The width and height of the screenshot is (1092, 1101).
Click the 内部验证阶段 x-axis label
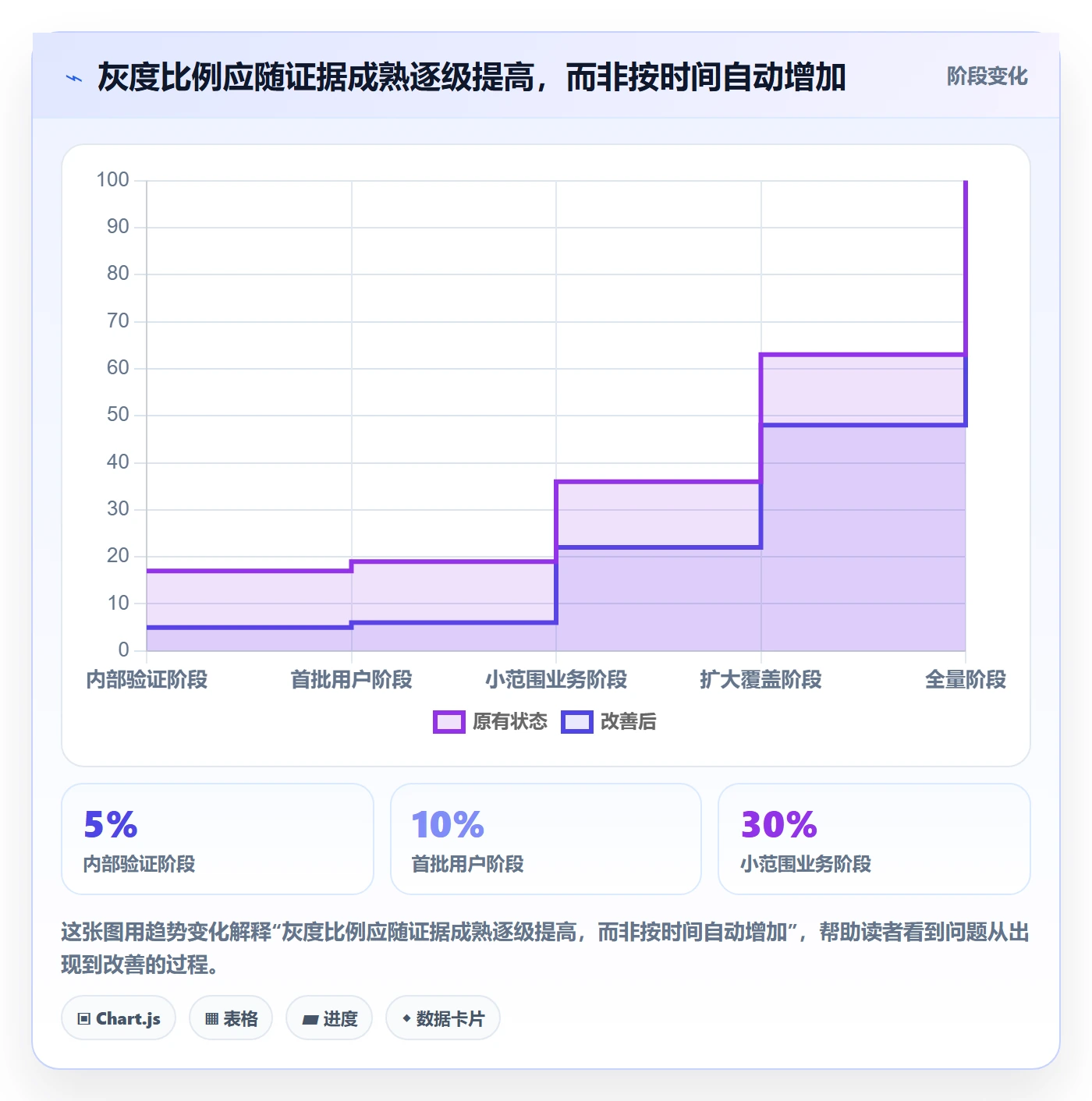click(147, 680)
